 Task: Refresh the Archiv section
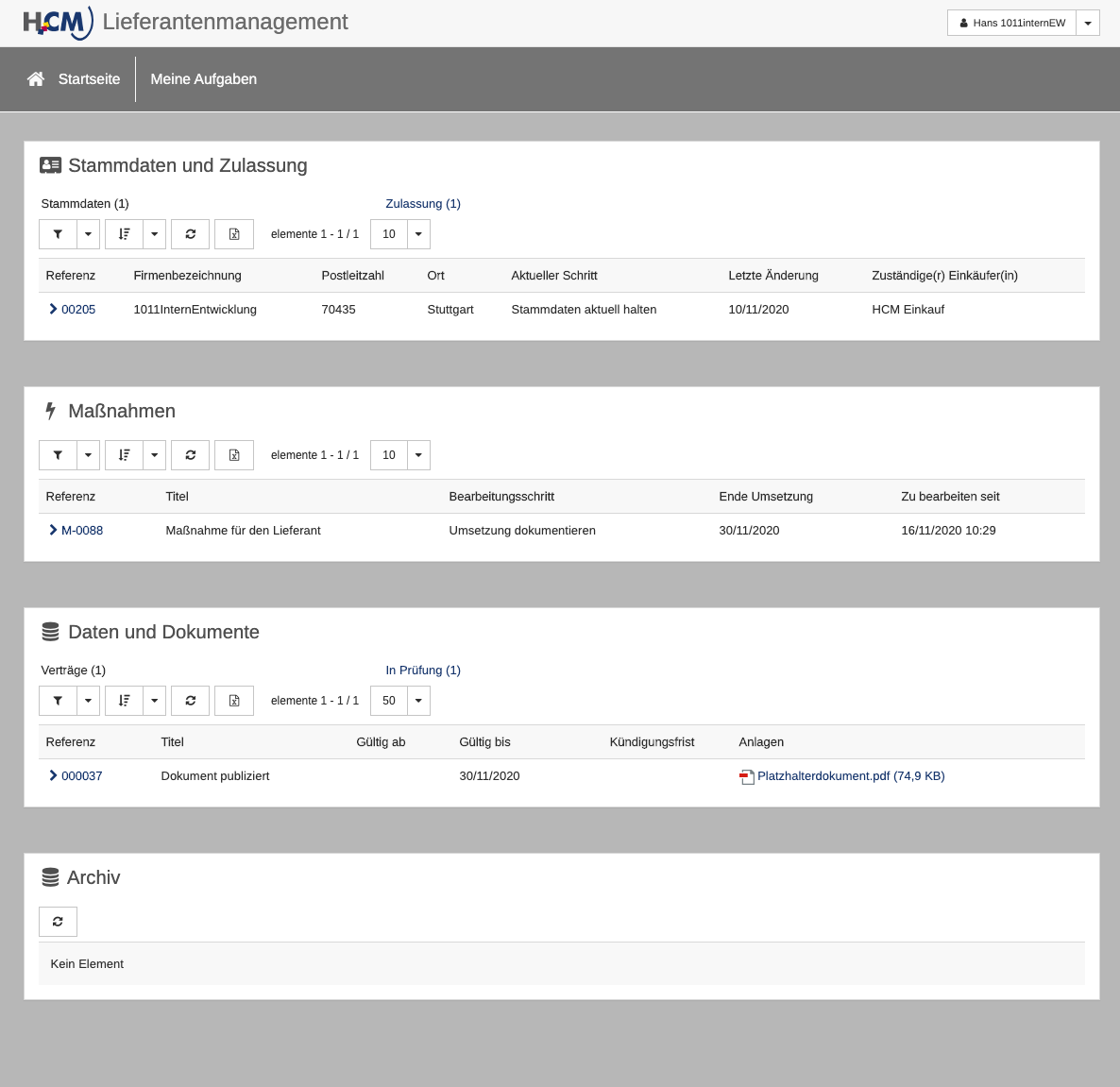[58, 922]
